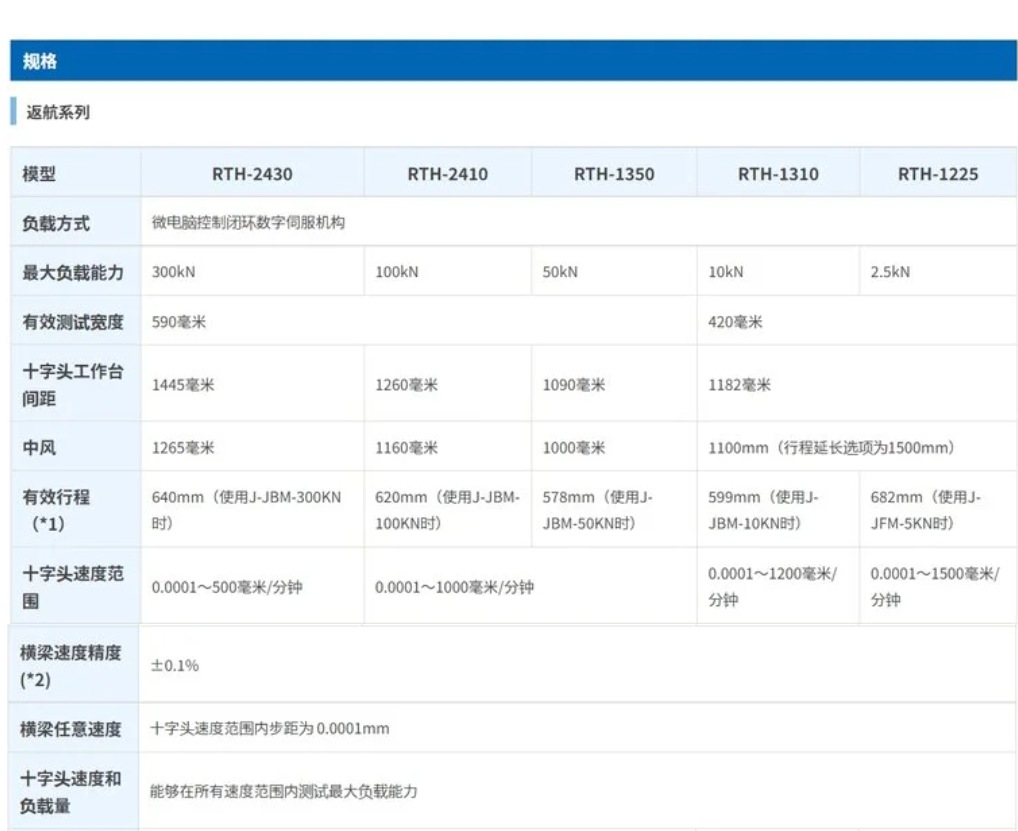Click the RTH-1350 column header
1018x831 pixels.
[x=614, y=174]
